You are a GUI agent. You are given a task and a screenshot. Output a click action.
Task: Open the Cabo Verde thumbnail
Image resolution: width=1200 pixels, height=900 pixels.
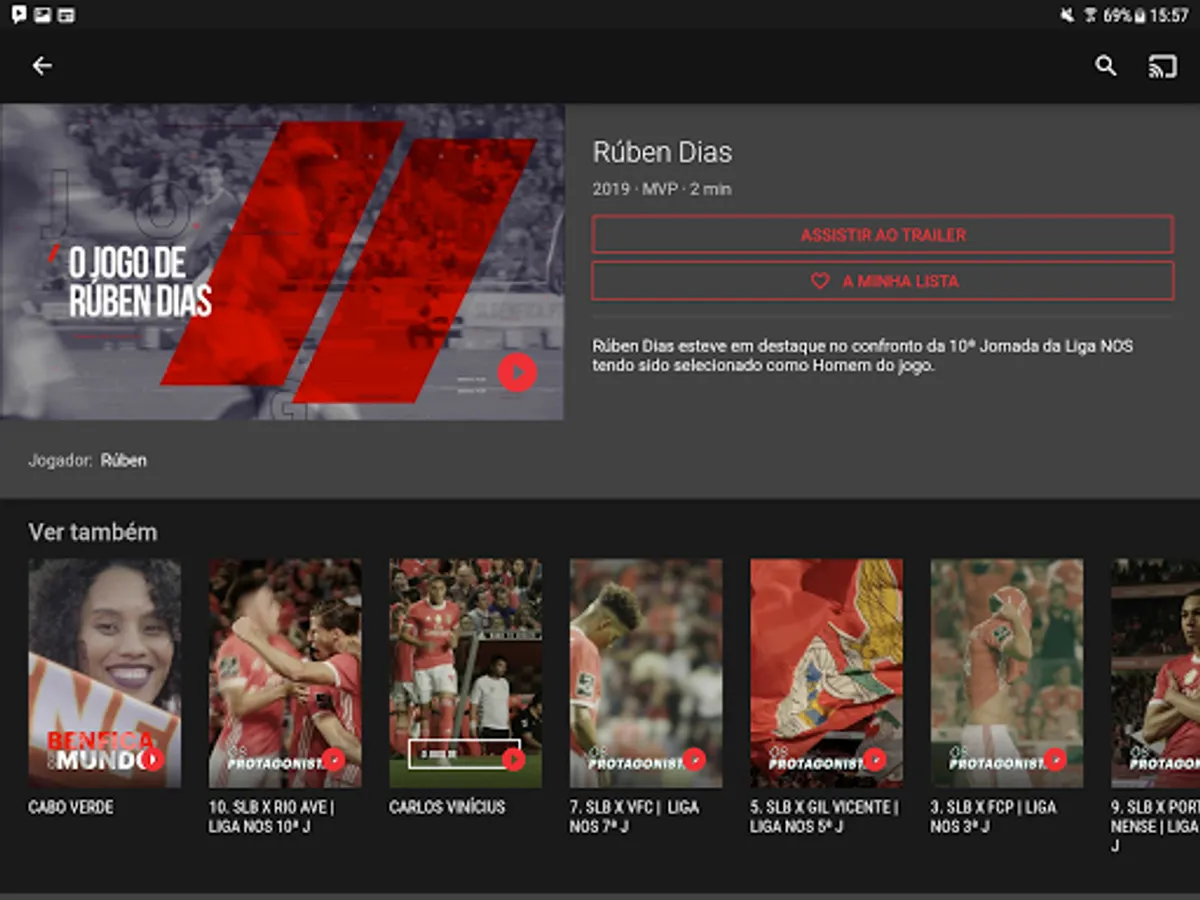tap(105, 673)
